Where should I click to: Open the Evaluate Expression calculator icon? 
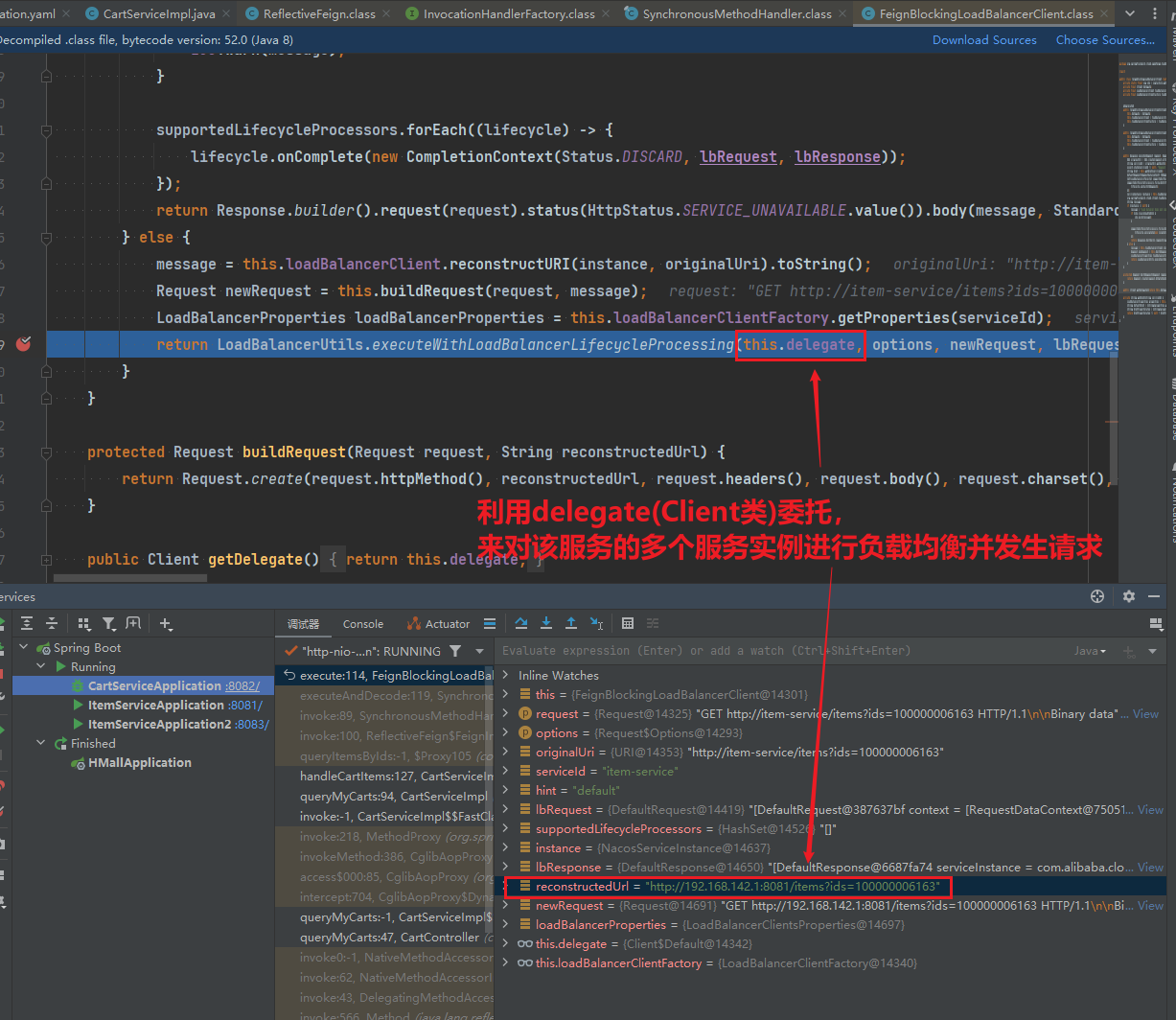(628, 623)
